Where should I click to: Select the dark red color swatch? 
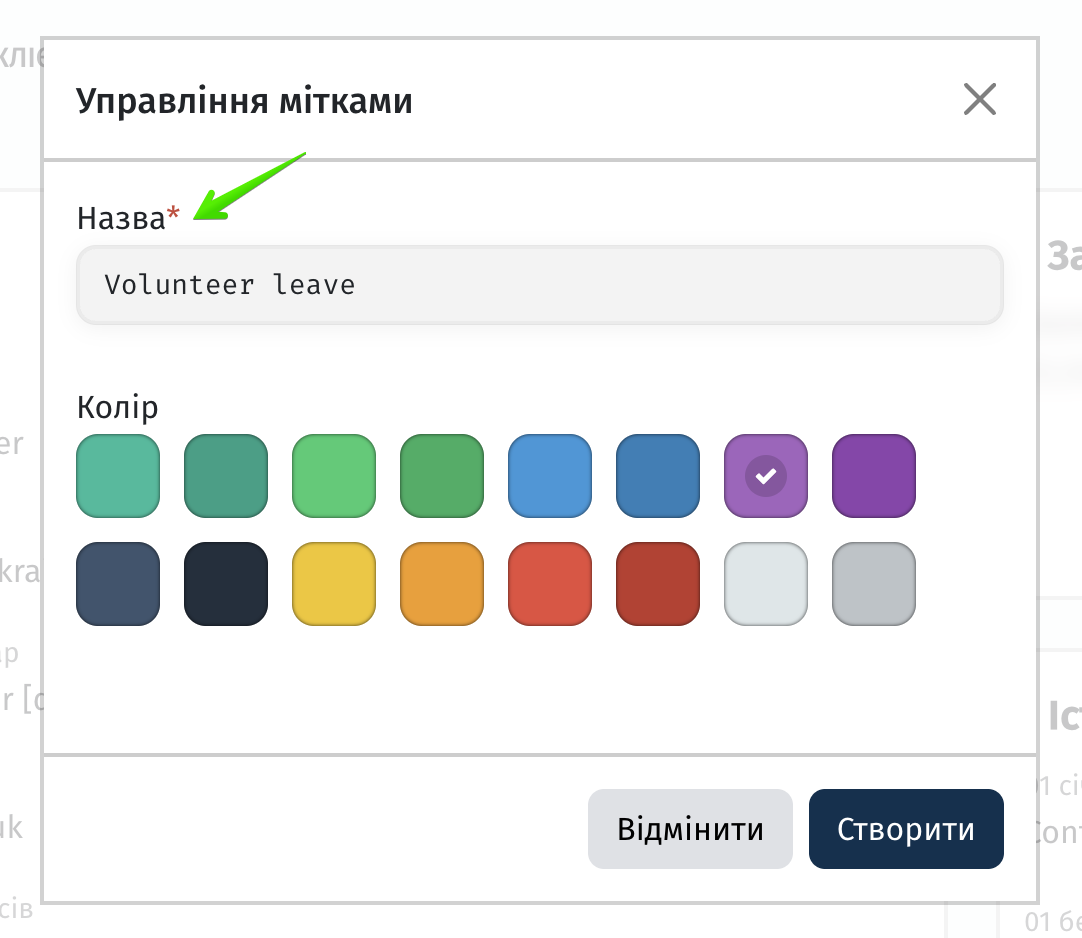click(x=658, y=584)
